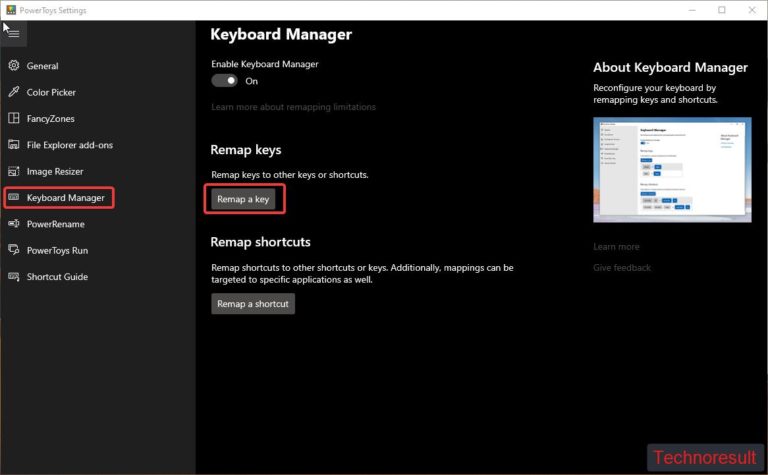This screenshot has width=768, height=475.
Task: Click the FancyZones layout icon
Action: click(14, 118)
